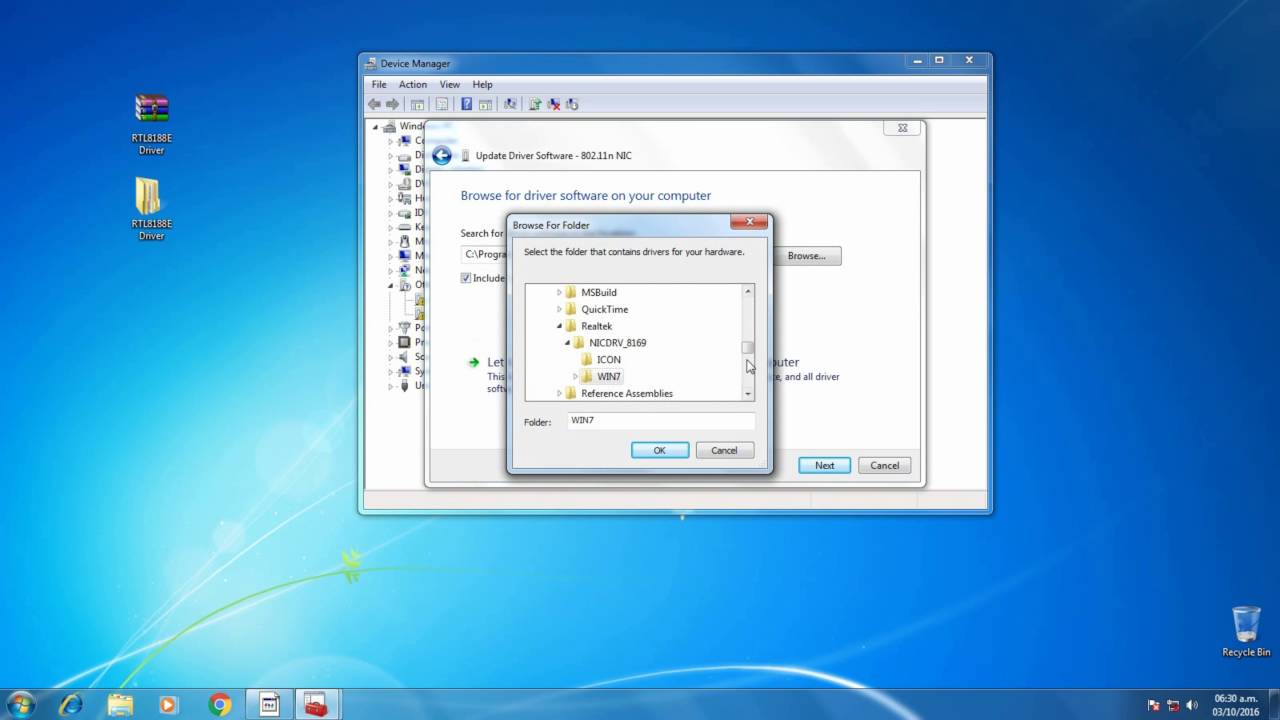Select the Recycle Bin desktop icon
This screenshot has width=1280, height=720.
[x=1246, y=631]
